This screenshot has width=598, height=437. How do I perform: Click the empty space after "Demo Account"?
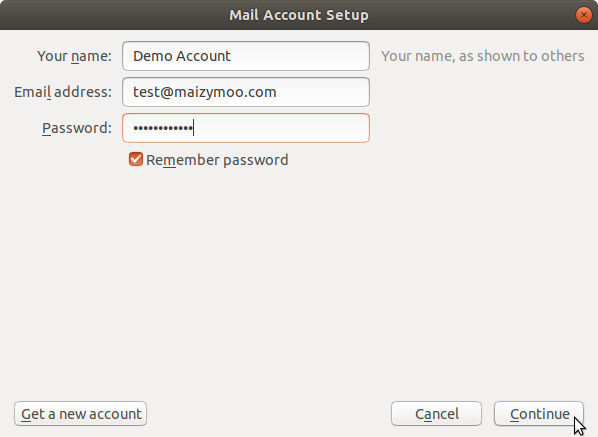point(299,56)
